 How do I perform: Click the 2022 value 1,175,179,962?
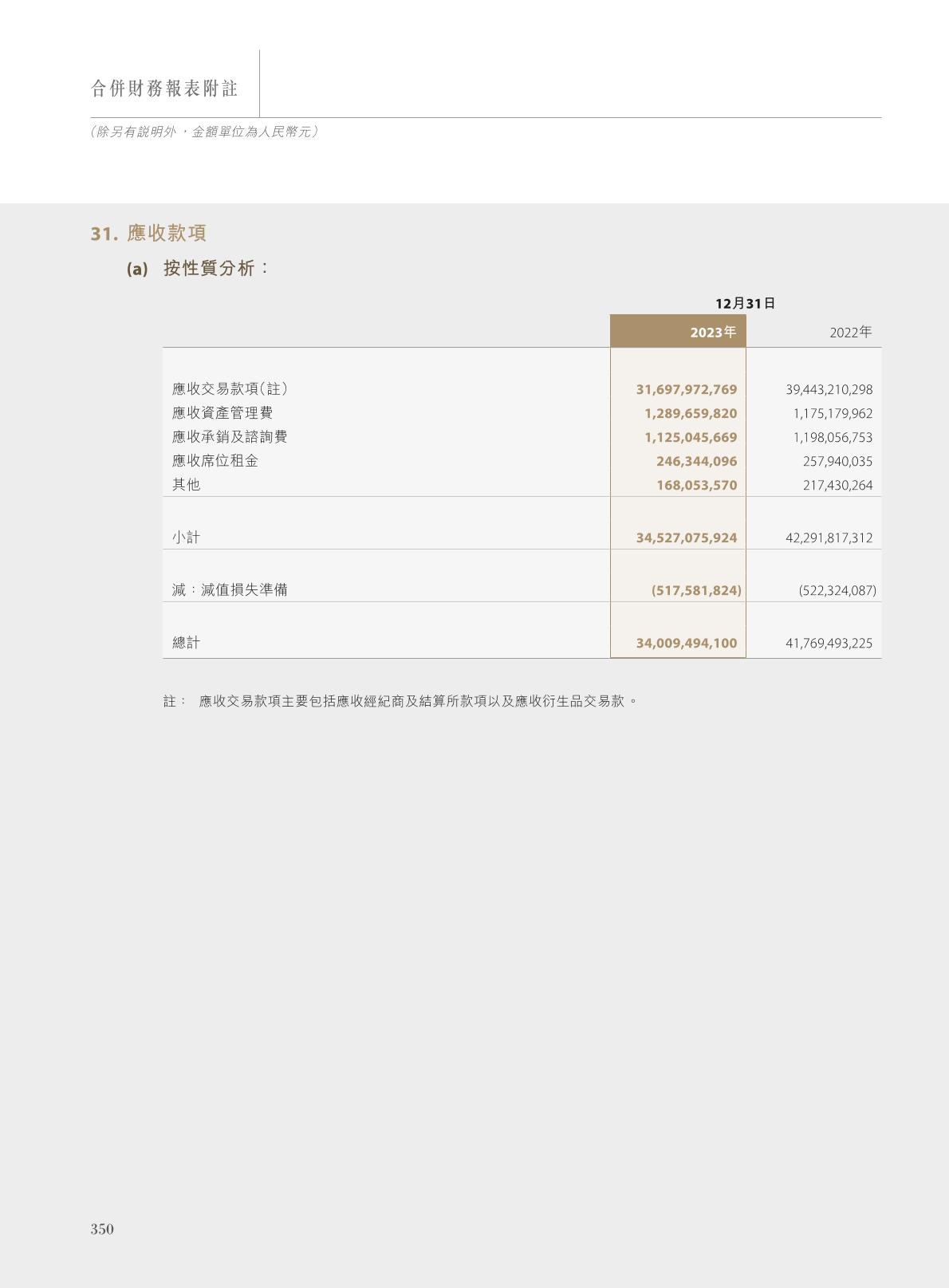(832, 413)
